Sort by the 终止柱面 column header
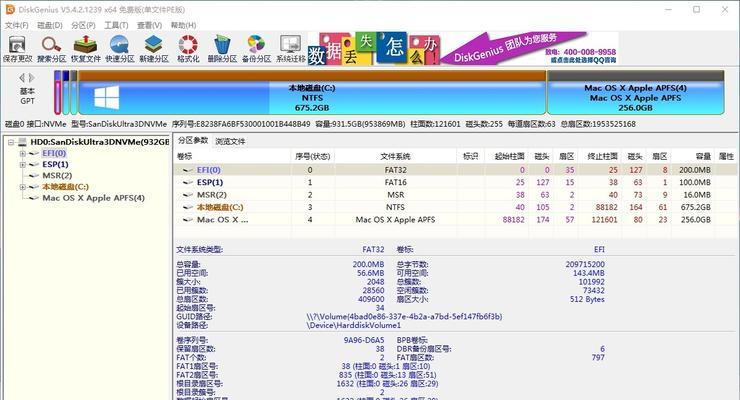 click(x=602, y=156)
